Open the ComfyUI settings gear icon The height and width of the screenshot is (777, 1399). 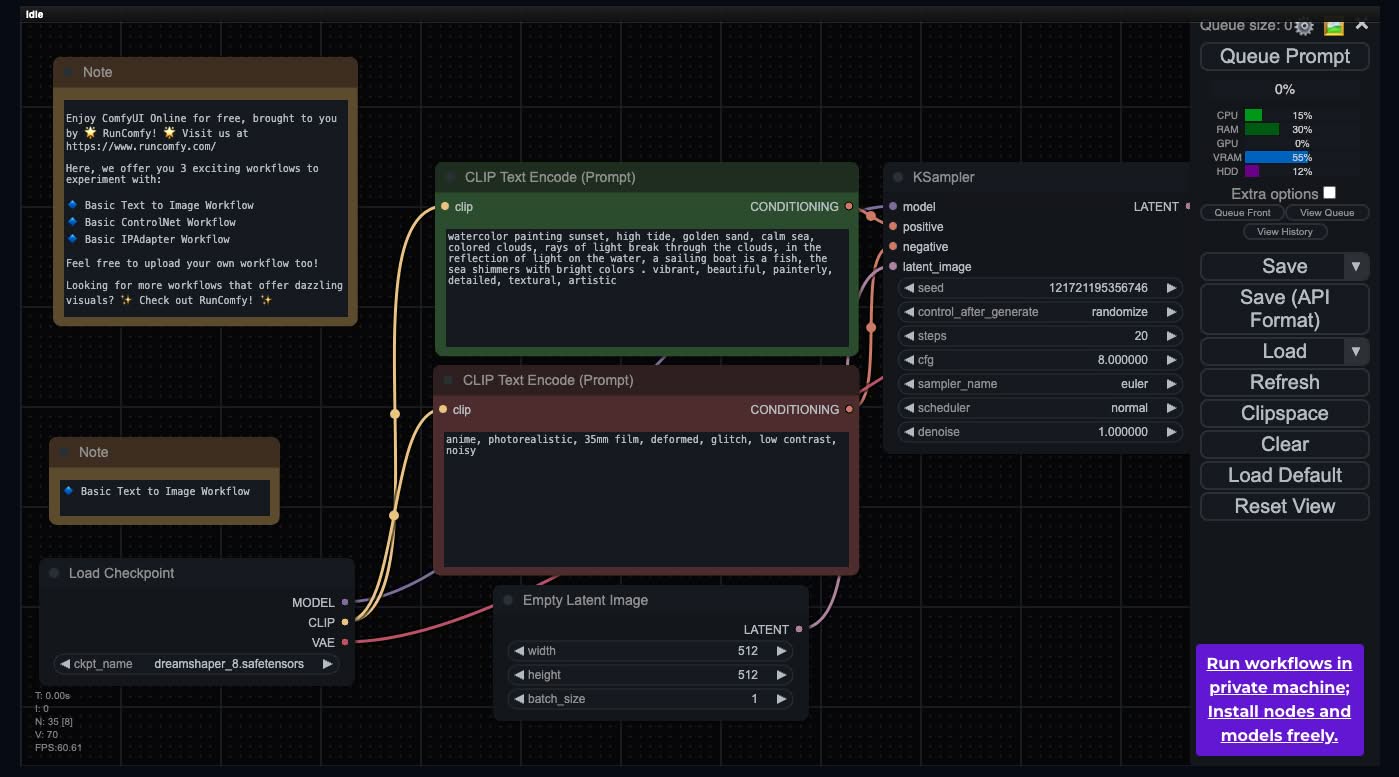[x=1303, y=28]
